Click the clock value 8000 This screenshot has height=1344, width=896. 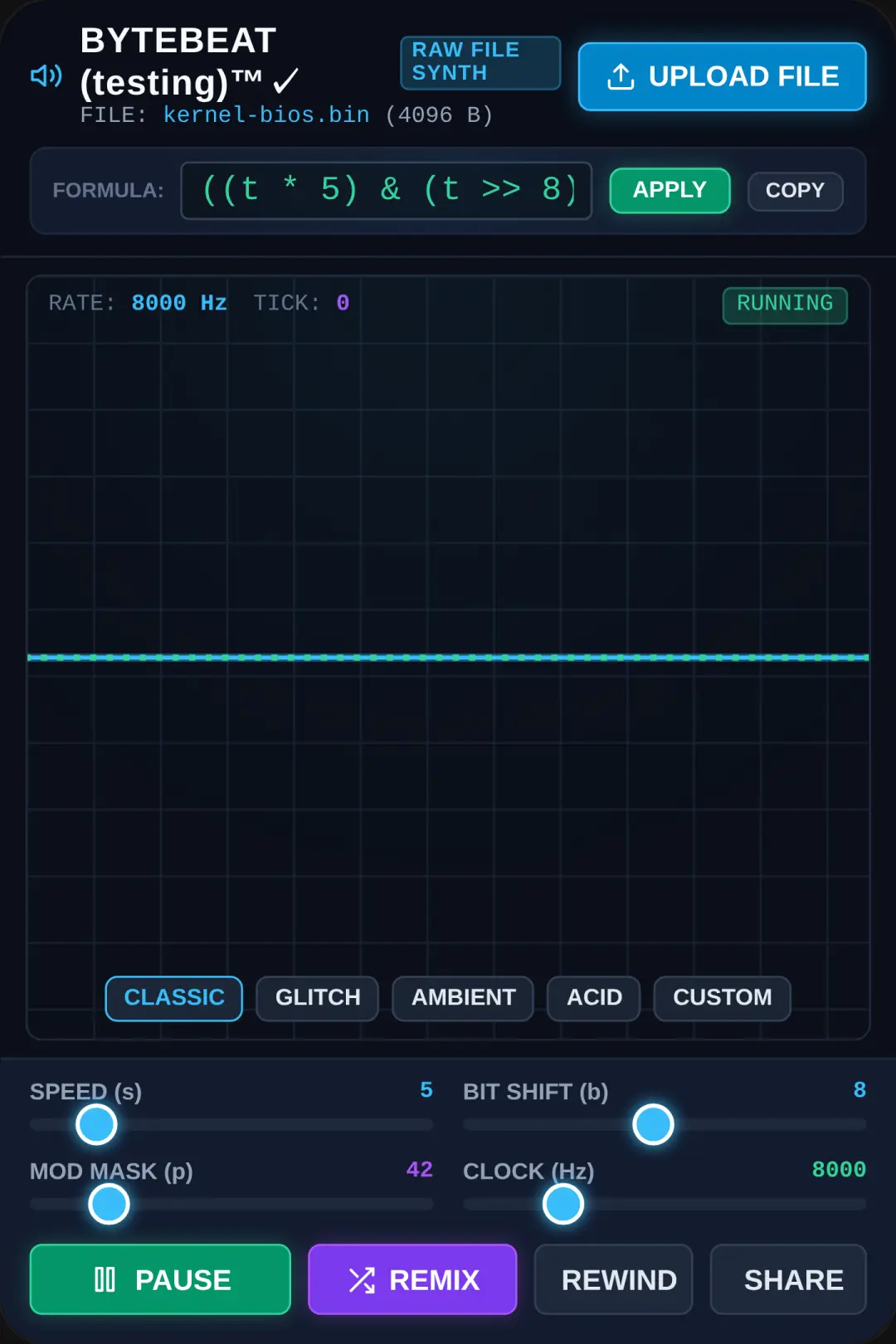839,1169
